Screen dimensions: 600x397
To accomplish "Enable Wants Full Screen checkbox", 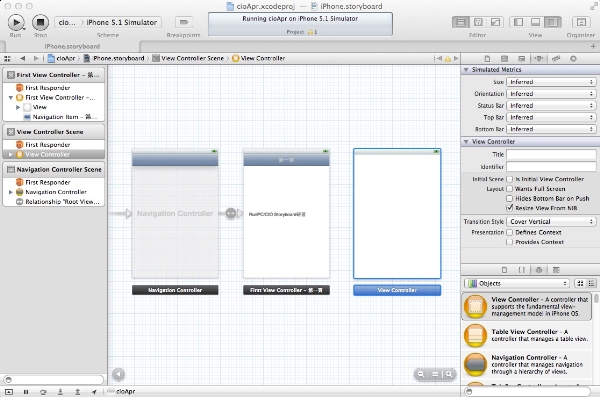I will click(509, 189).
